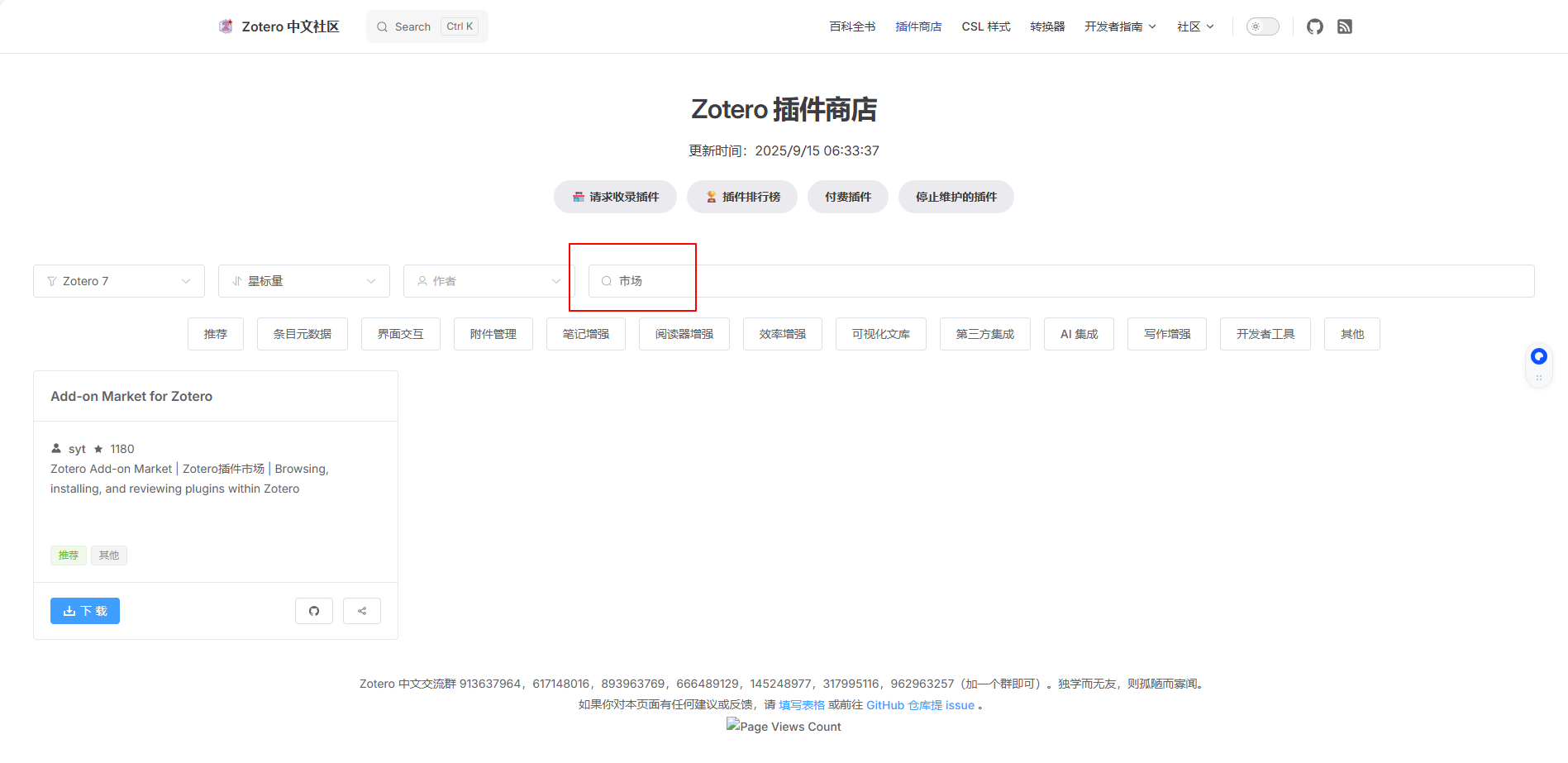Open the Zotero 7 version dropdown
Screen dimensions: 1568x763
(x=119, y=281)
